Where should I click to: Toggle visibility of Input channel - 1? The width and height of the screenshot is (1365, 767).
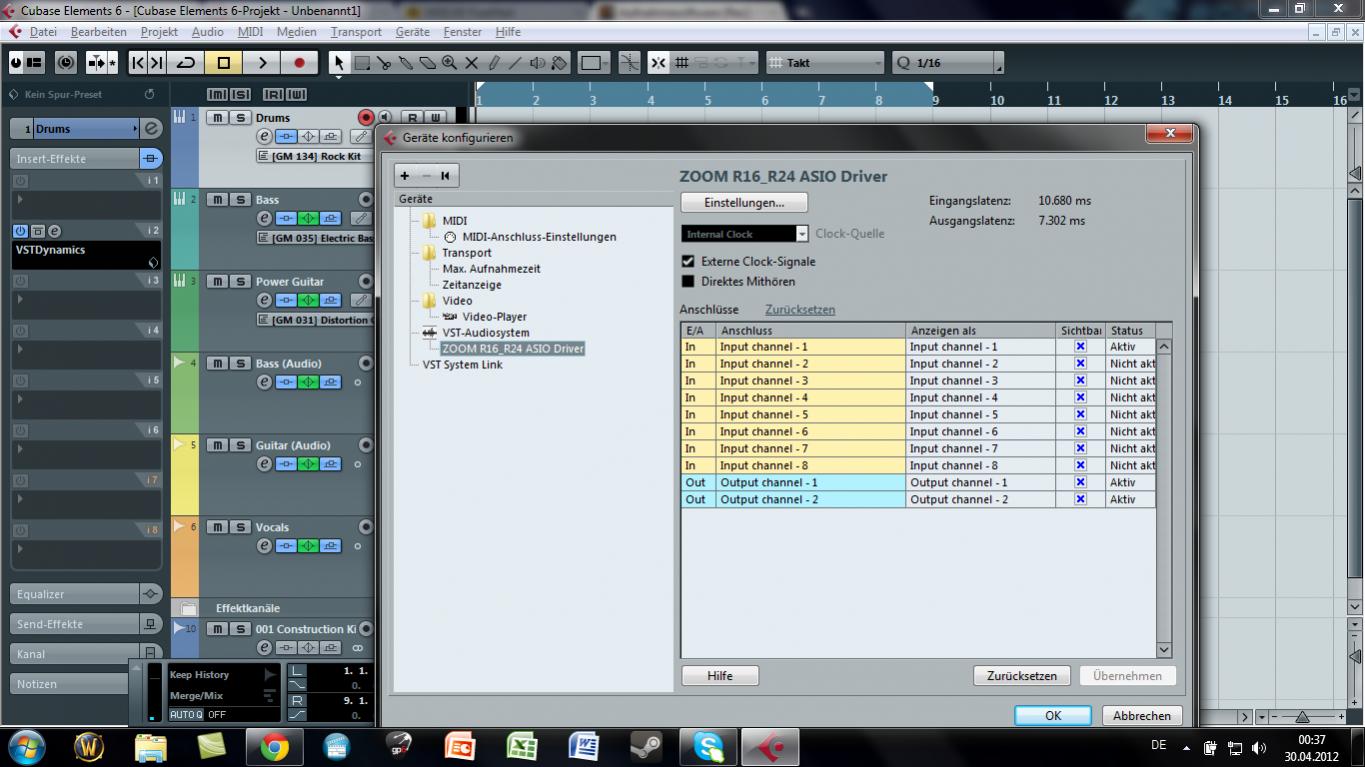pos(1080,347)
